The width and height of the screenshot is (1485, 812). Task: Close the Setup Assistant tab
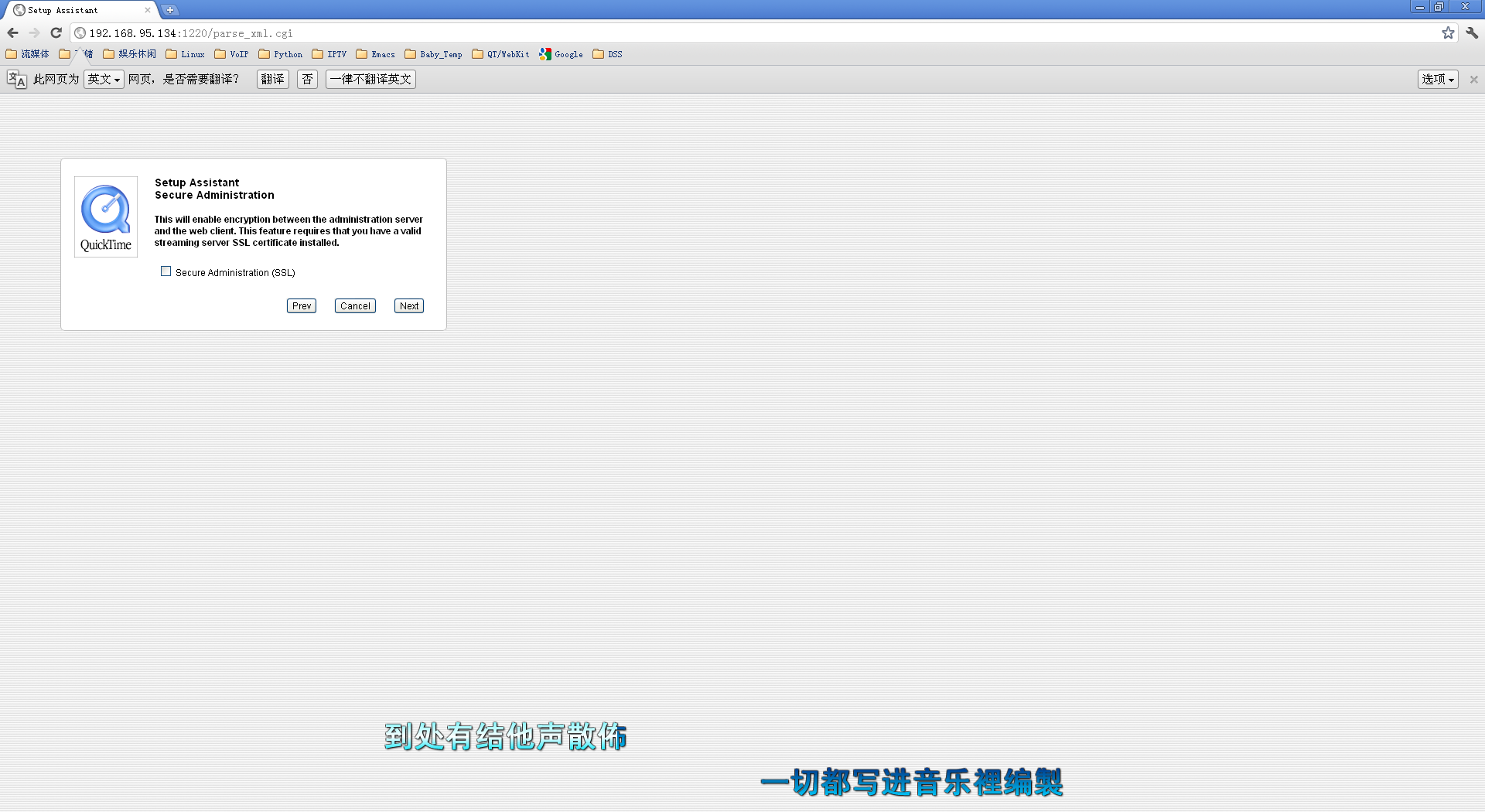pyautogui.click(x=148, y=10)
